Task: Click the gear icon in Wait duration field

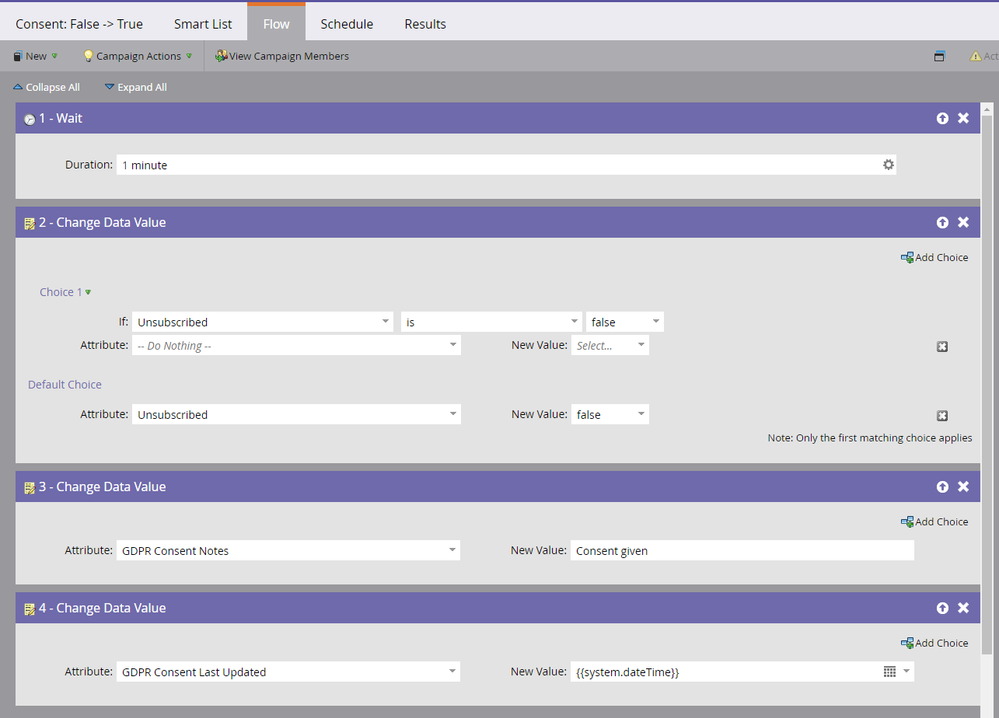Action: click(888, 165)
